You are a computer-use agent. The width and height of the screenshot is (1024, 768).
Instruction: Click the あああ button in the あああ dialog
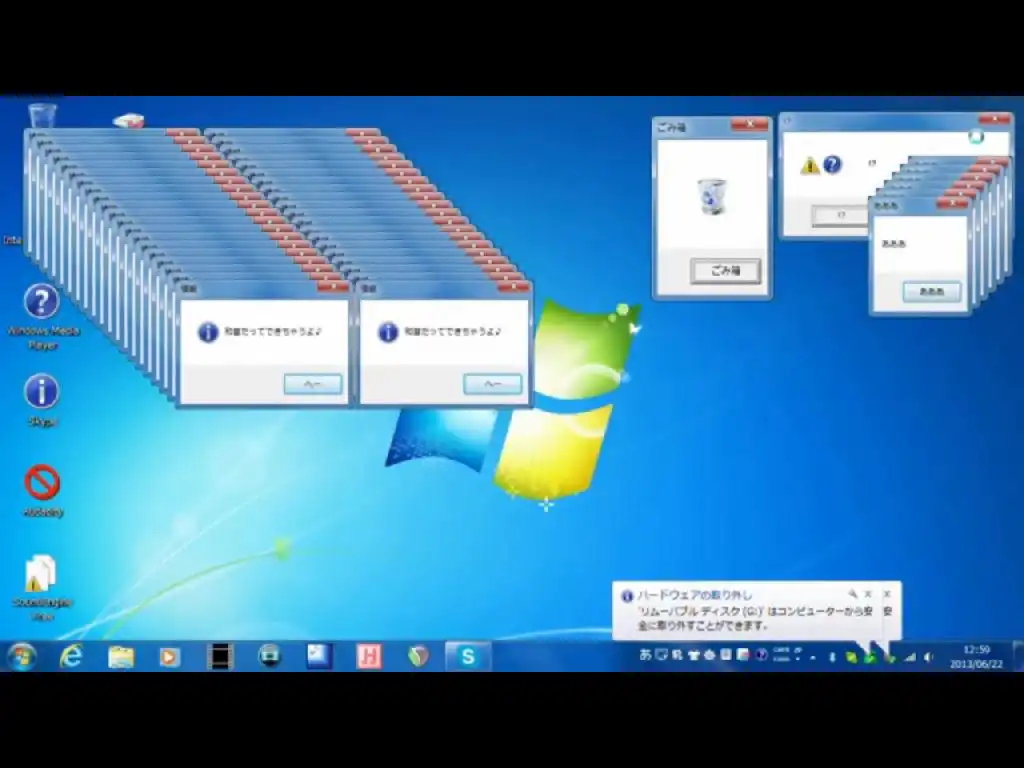click(x=932, y=291)
